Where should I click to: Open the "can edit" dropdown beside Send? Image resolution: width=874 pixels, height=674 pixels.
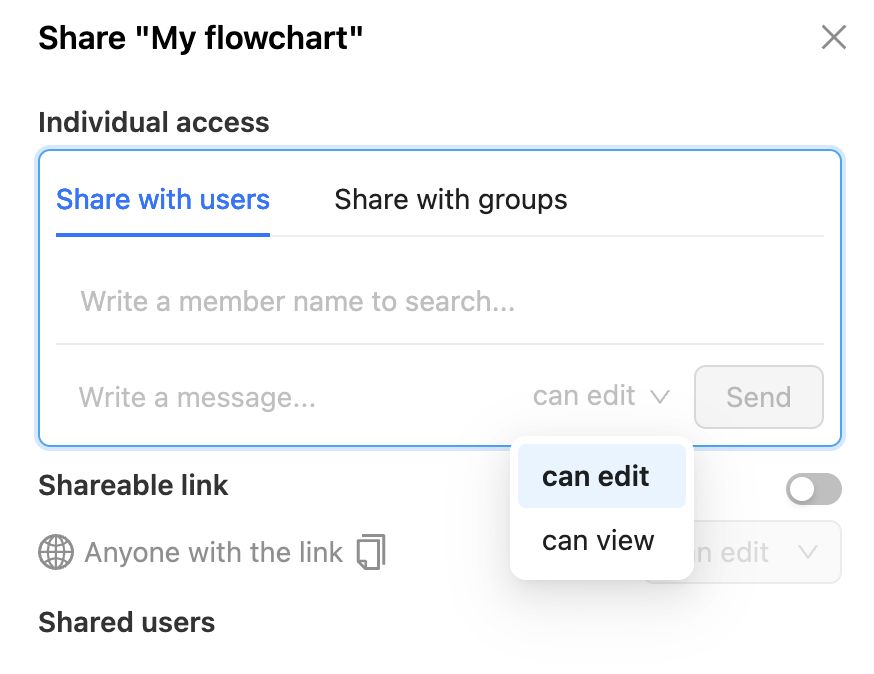click(x=600, y=396)
